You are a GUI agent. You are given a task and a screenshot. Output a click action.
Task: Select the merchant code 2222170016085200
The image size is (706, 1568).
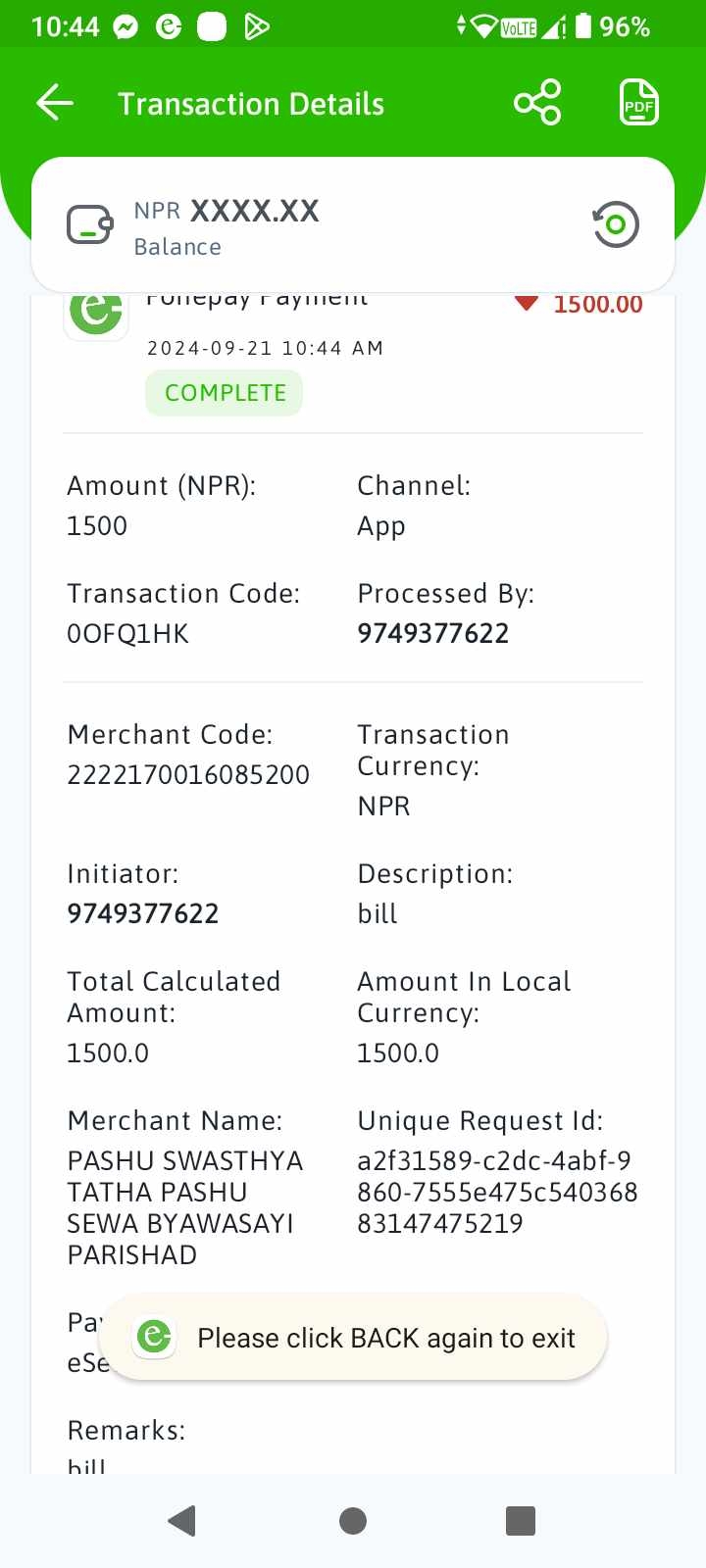(188, 774)
